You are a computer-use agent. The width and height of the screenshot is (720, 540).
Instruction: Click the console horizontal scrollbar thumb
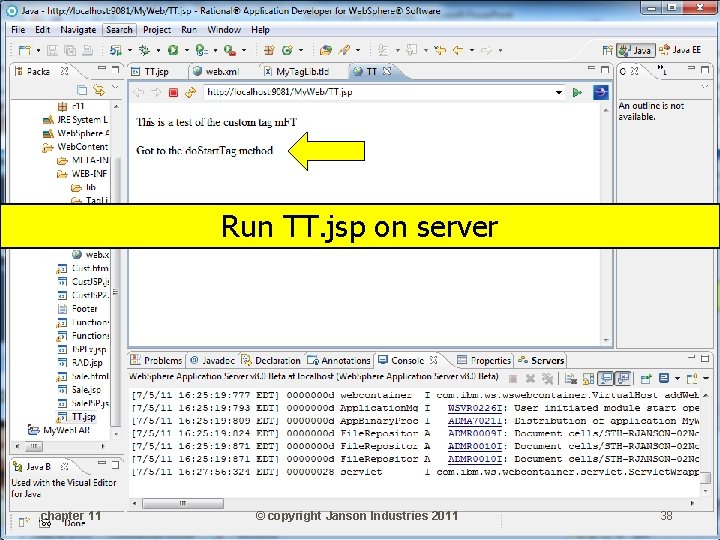coord(183,503)
